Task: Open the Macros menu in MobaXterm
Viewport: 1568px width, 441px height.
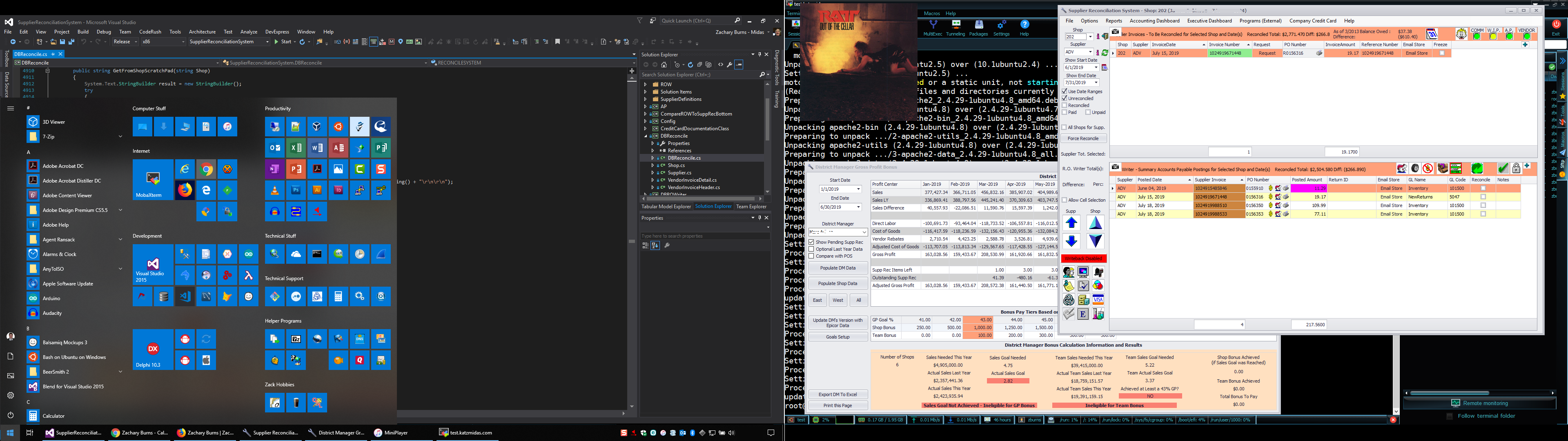Action: (932, 13)
